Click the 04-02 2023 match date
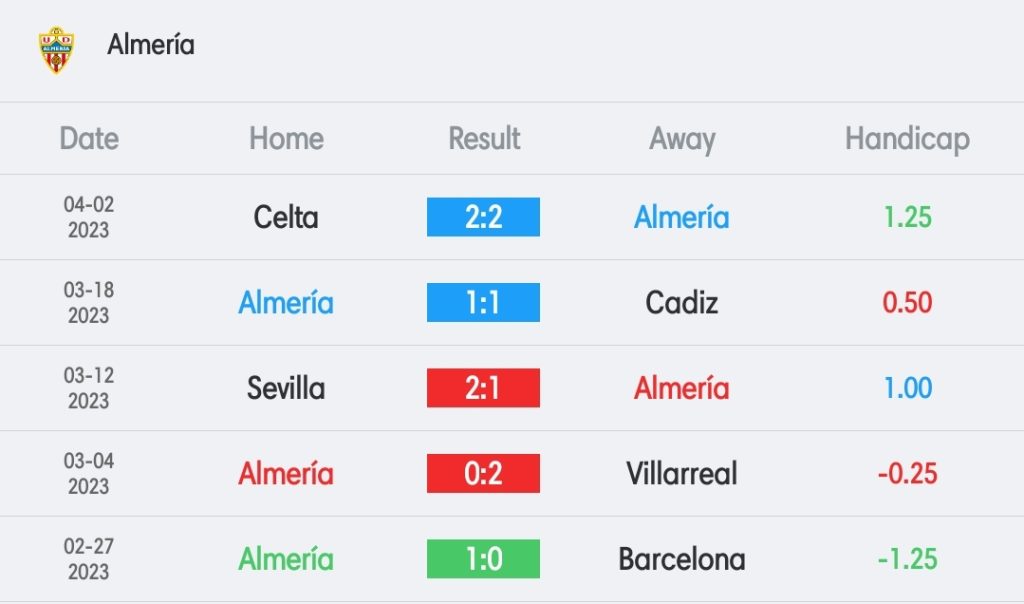Viewport: 1024px width, 604px height. (89, 217)
